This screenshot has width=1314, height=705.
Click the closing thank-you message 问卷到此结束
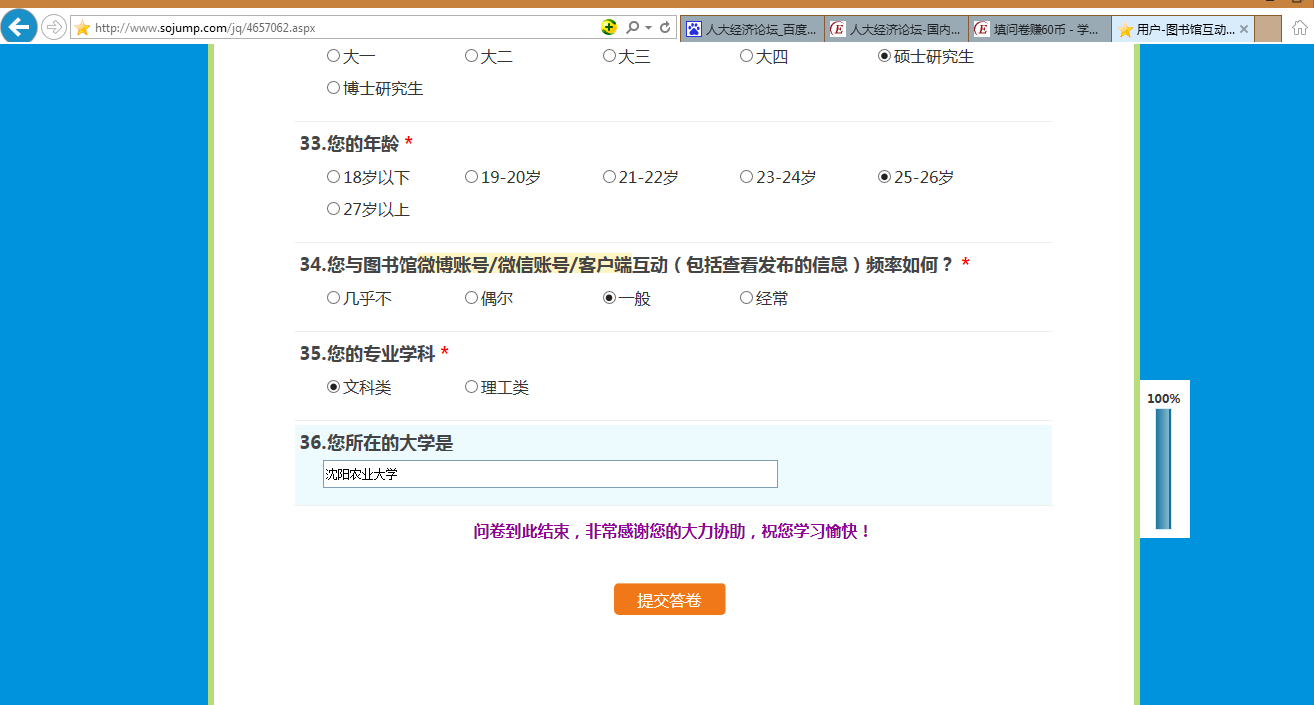tap(673, 532)
